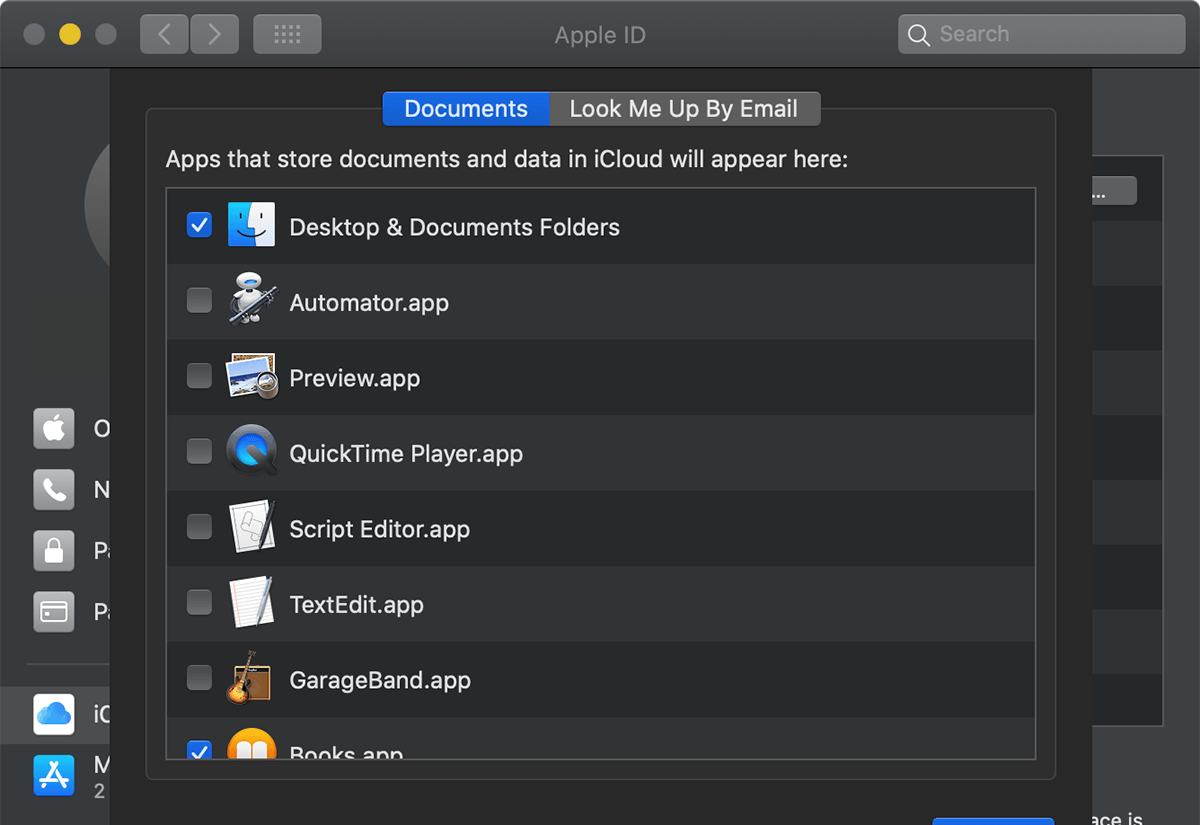Image resolution: width=1200 pixels, height=825 pixels.
Task: Click the Preview app icon
Action: tap(251, 377)
